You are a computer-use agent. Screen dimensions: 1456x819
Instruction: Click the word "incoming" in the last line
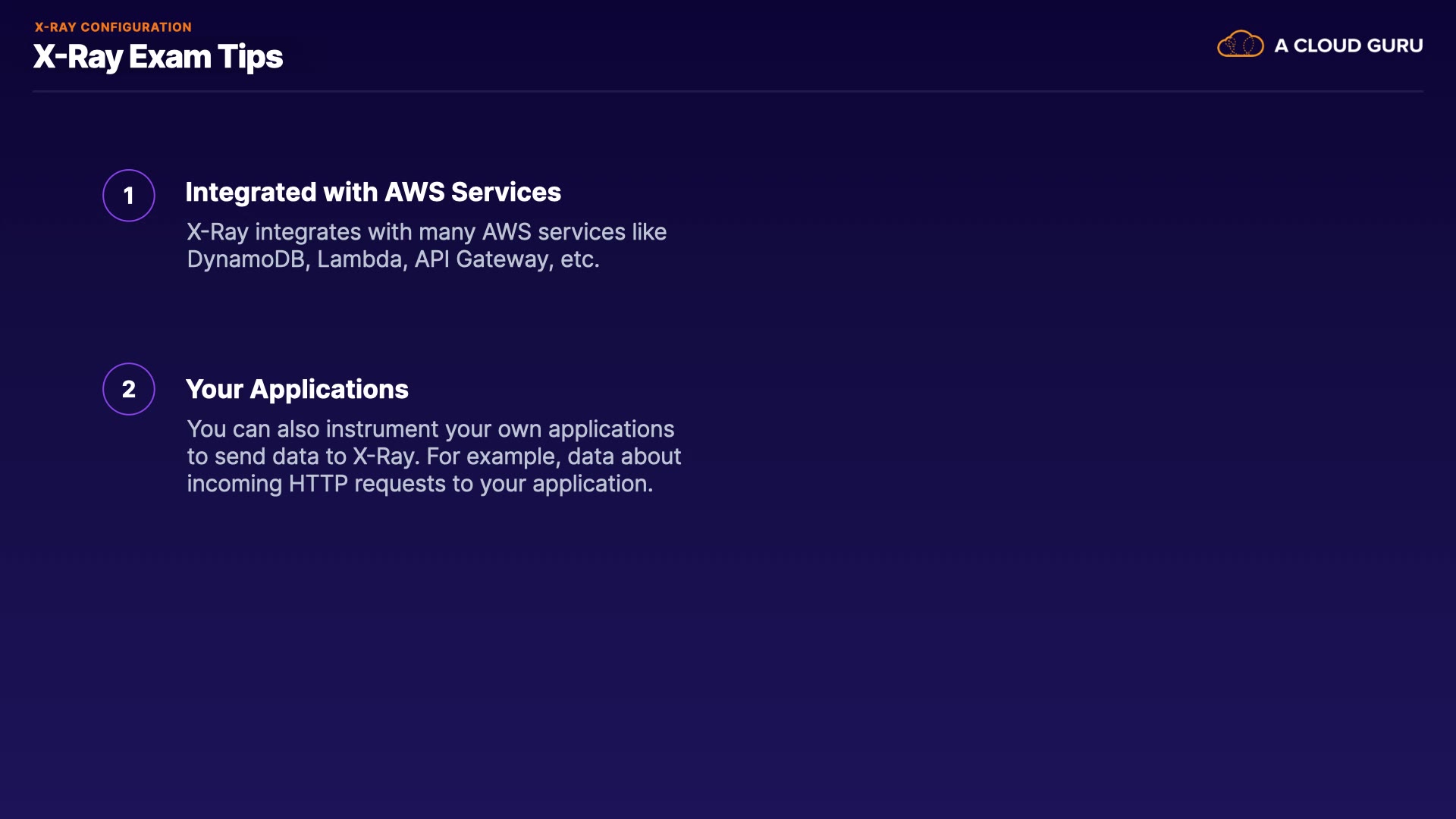pyautogui.click(x=234, y=484)
